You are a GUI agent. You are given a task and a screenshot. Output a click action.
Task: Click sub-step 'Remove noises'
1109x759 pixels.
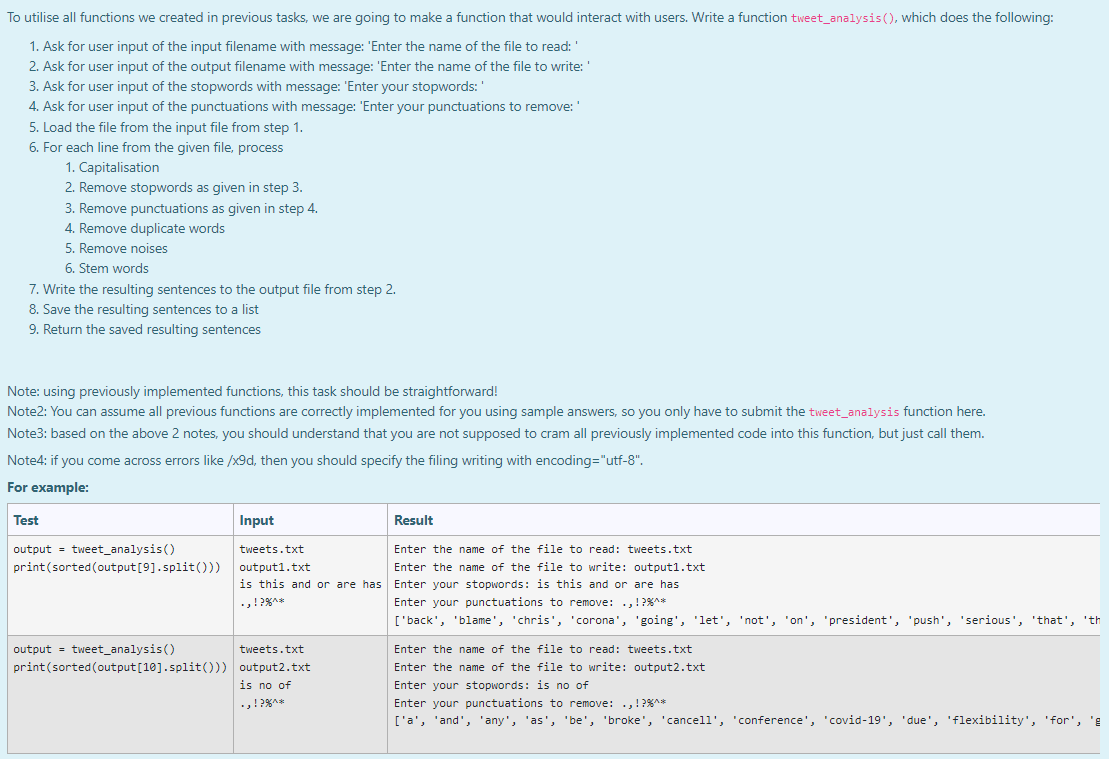click(123, 248)
